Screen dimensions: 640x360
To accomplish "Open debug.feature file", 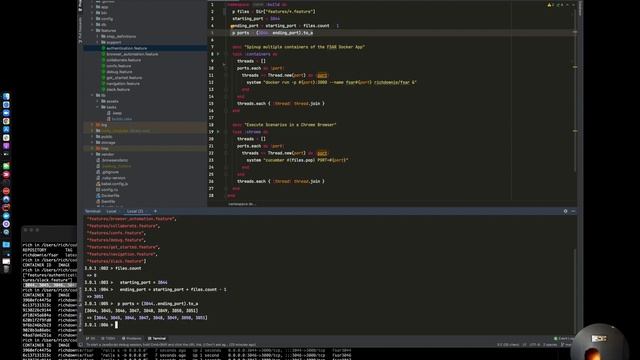I will pos(119,72).
